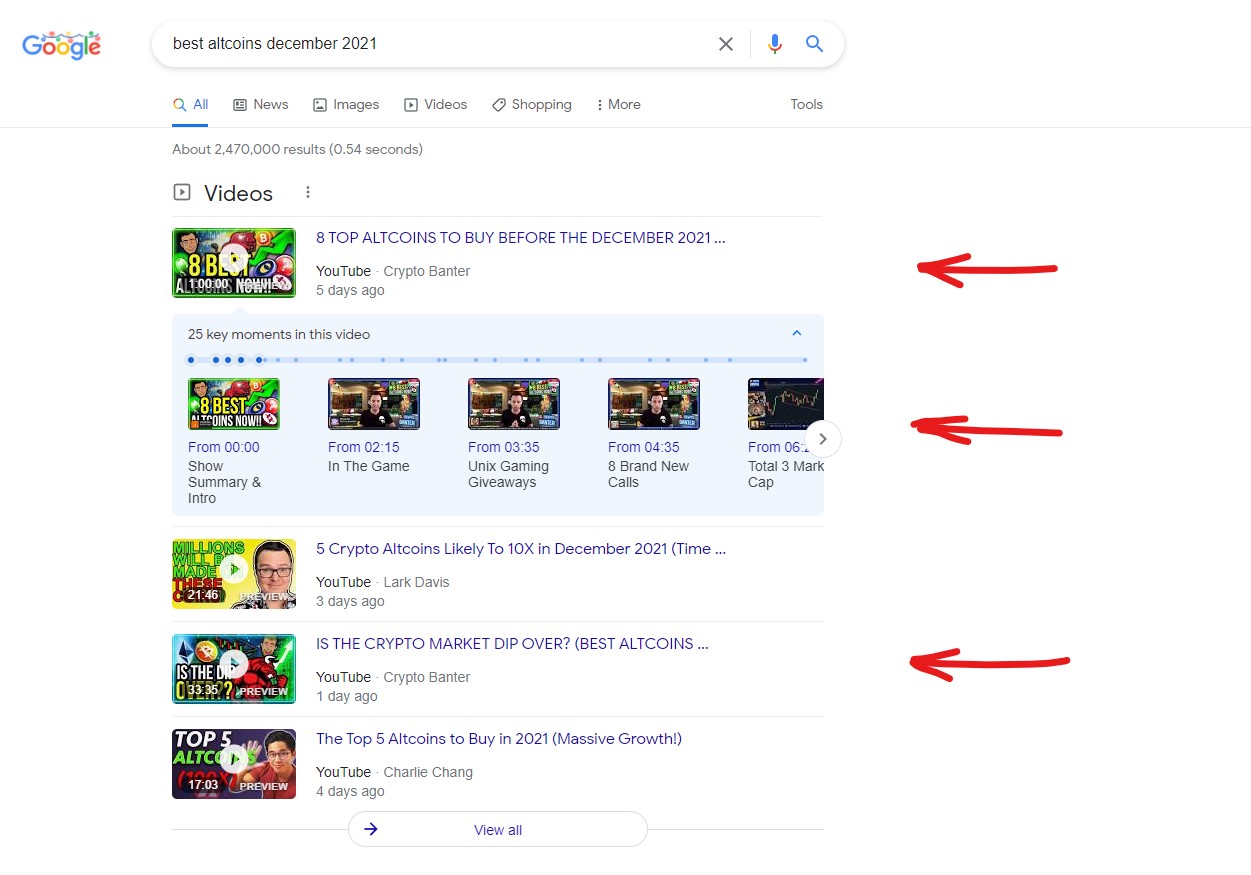Click the Total 3 Market Cap moment thumbnail
Screen dimensions: 1251x875
point(786,404)
